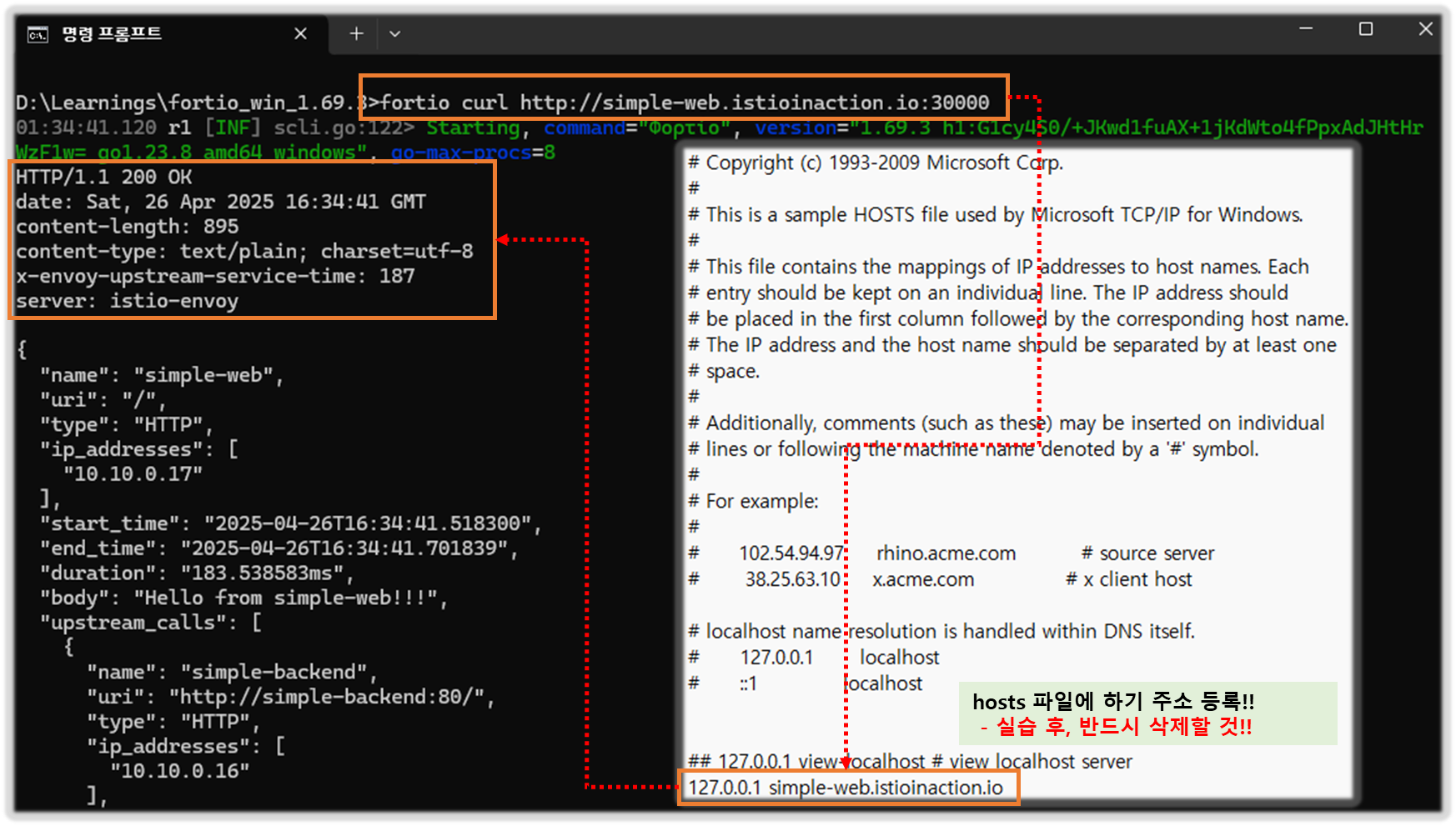Click '"uri": "http://simple-backend:80/"' line

click(x=291, y=697)
